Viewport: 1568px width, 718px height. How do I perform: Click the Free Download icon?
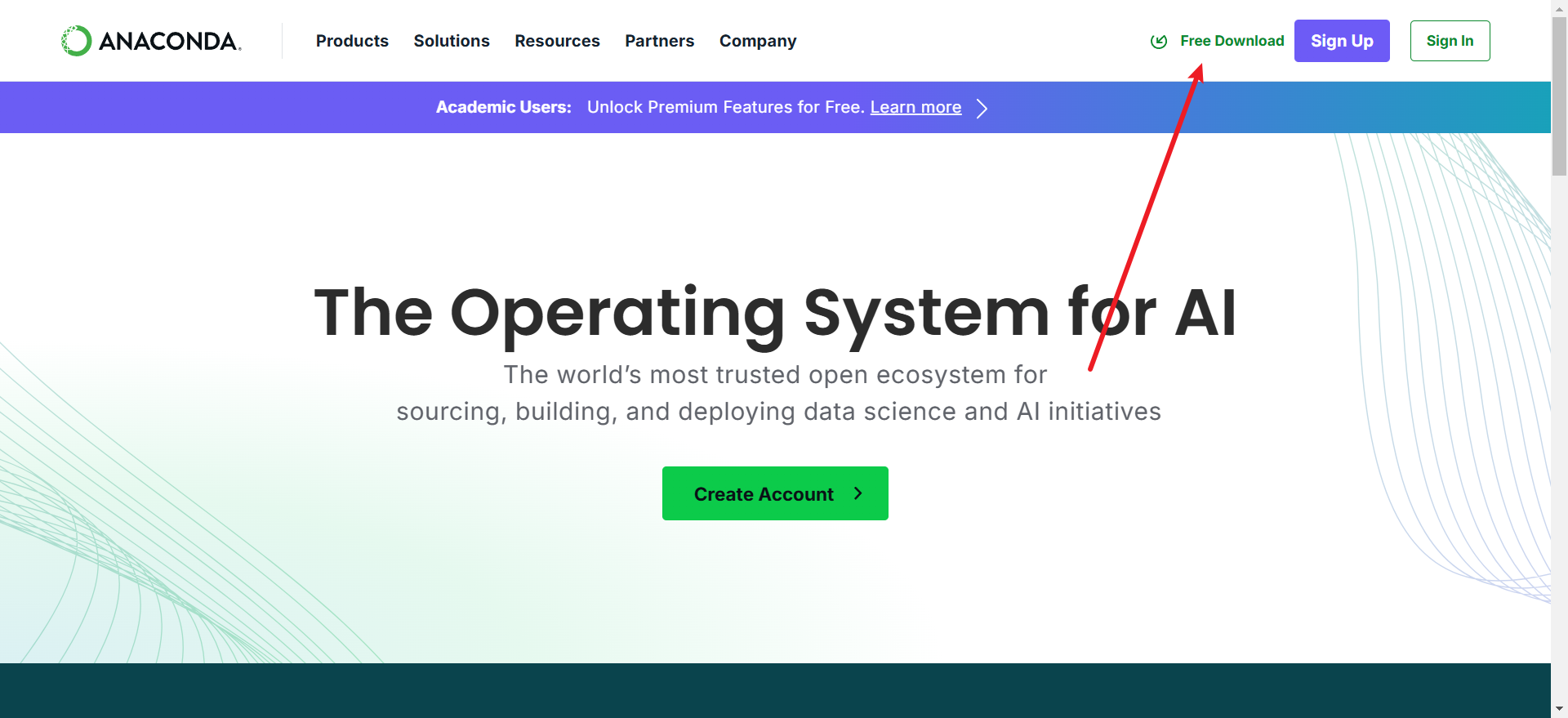pyautogui.click(x=1159, y=42)
